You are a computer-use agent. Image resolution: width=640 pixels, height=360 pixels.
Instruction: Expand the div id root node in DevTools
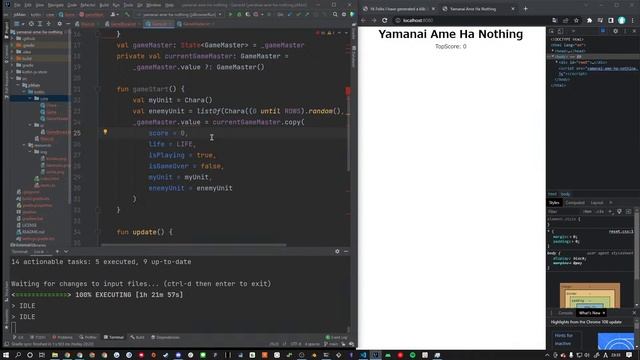[557, 62]
